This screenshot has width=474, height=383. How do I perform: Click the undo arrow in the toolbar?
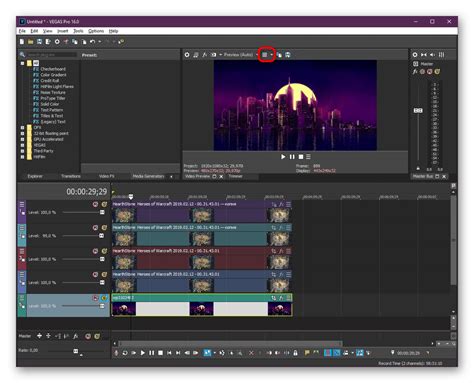point(92,42)
